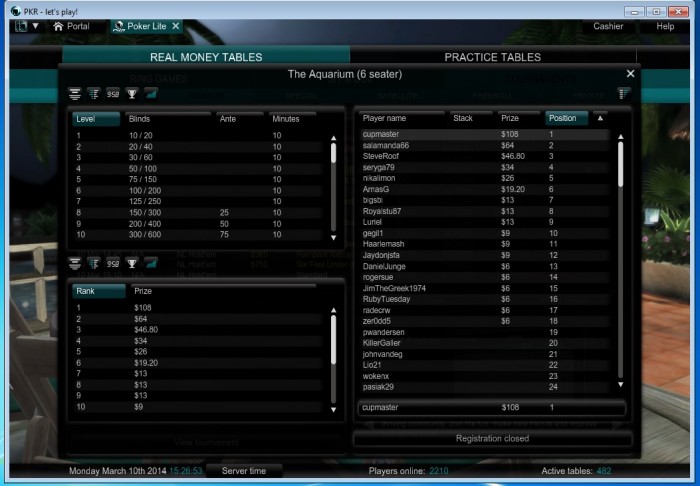Switch to Real Money Tables tab
The width and height of the screenshot is (700, 486).
click(206, 57)
